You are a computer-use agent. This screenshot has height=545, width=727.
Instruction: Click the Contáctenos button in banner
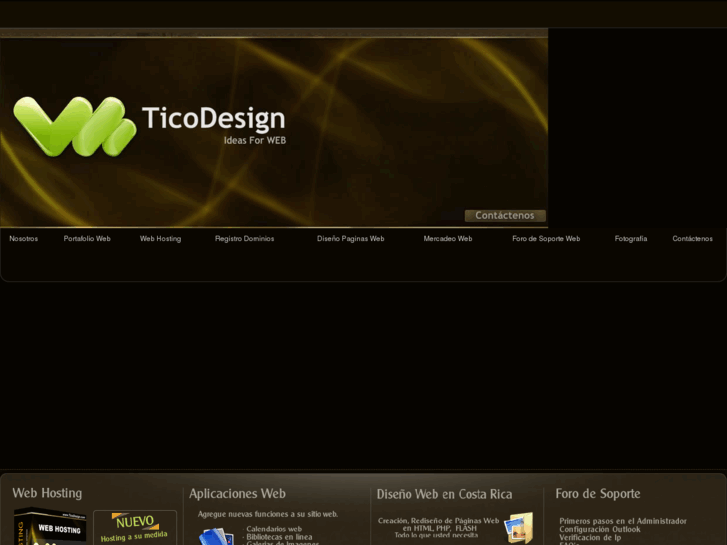pos(505,216)
